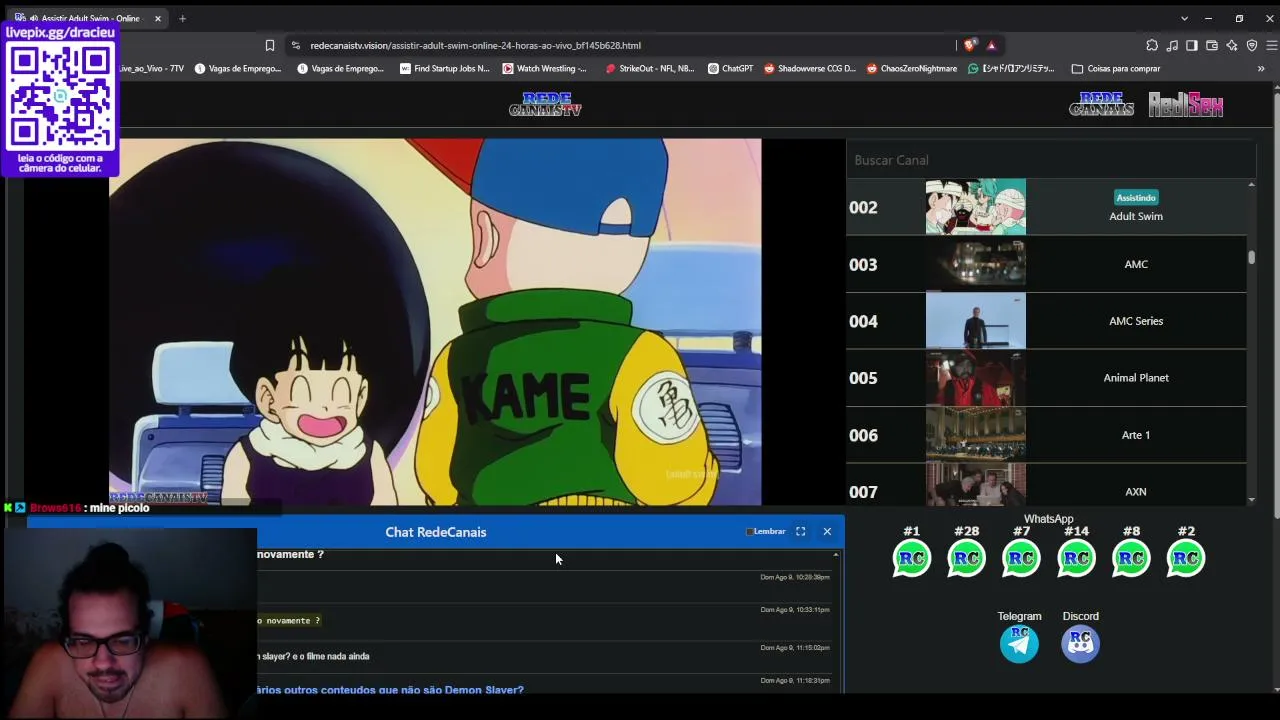1280x720 pixels.
Task: Open the StrikeOut NFL bookmark
Action: 649,69
